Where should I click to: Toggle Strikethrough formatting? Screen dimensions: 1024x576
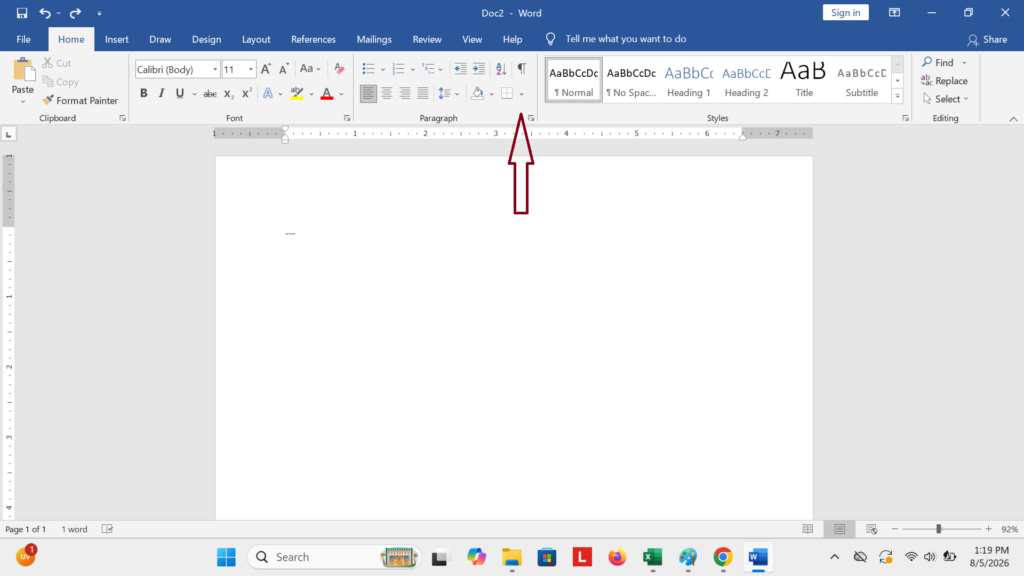point(210,94)
